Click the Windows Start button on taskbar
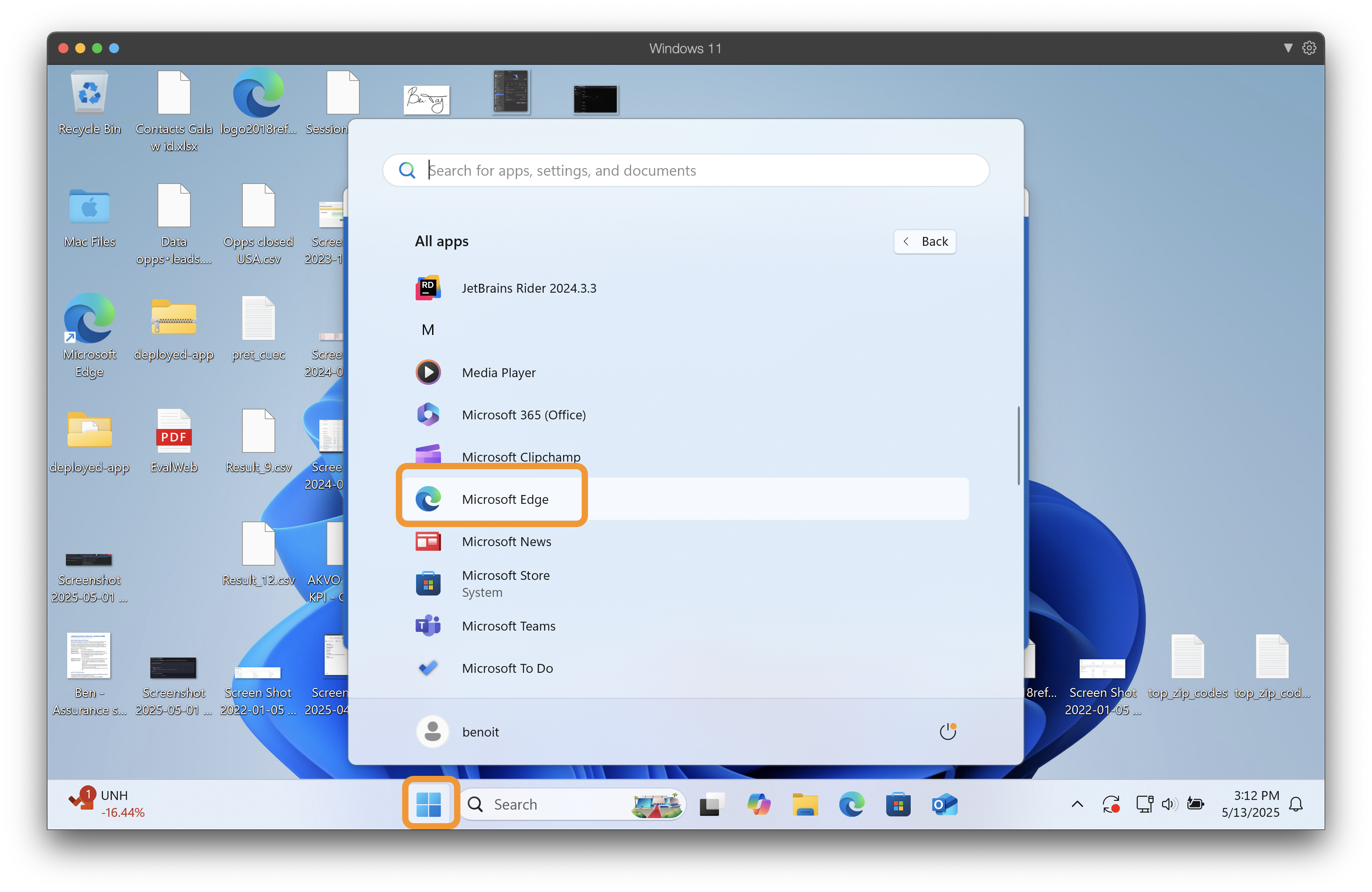 click(x=428, y=804)
